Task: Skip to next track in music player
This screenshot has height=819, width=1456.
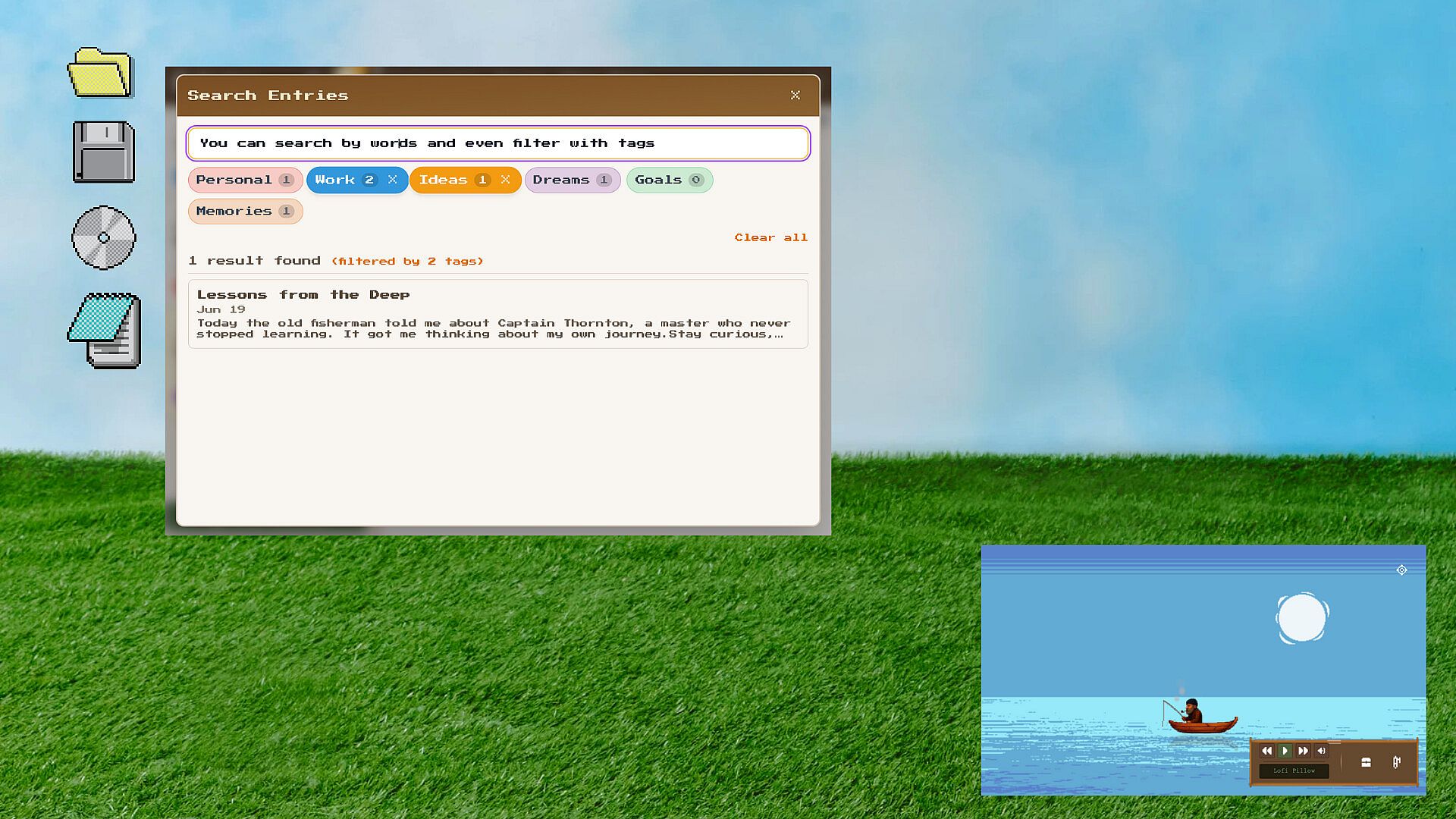Action: coord(1303,751)
